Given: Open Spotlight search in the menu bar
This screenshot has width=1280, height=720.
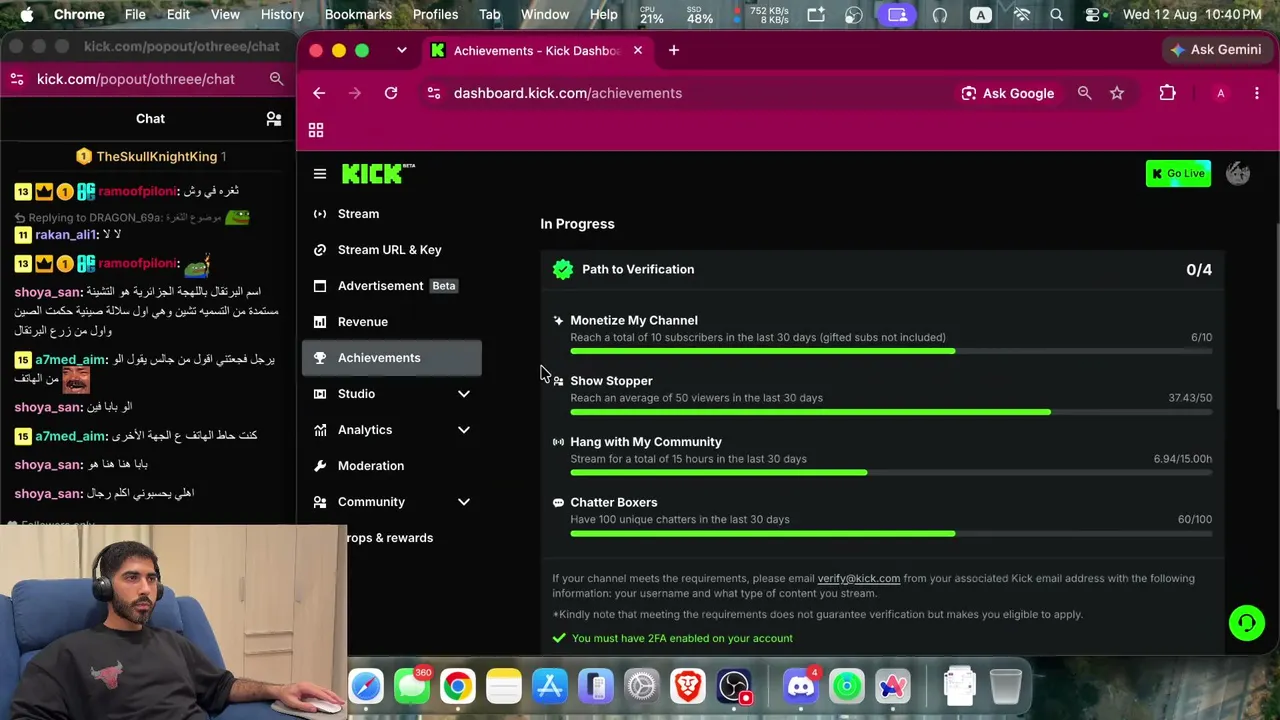Looking at the screenshot, I should coord(1057,15).
